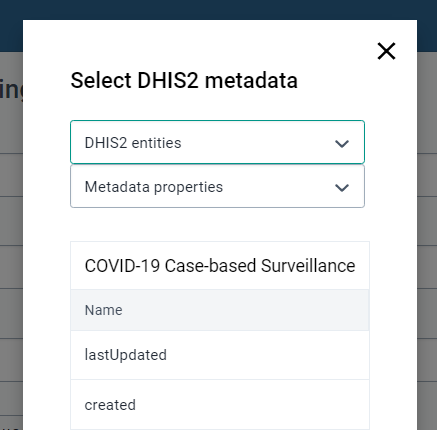Click the COVID-19 Case-based Surveillance title
This screenshot has height=430, width=437.
(x=220, y=266)
